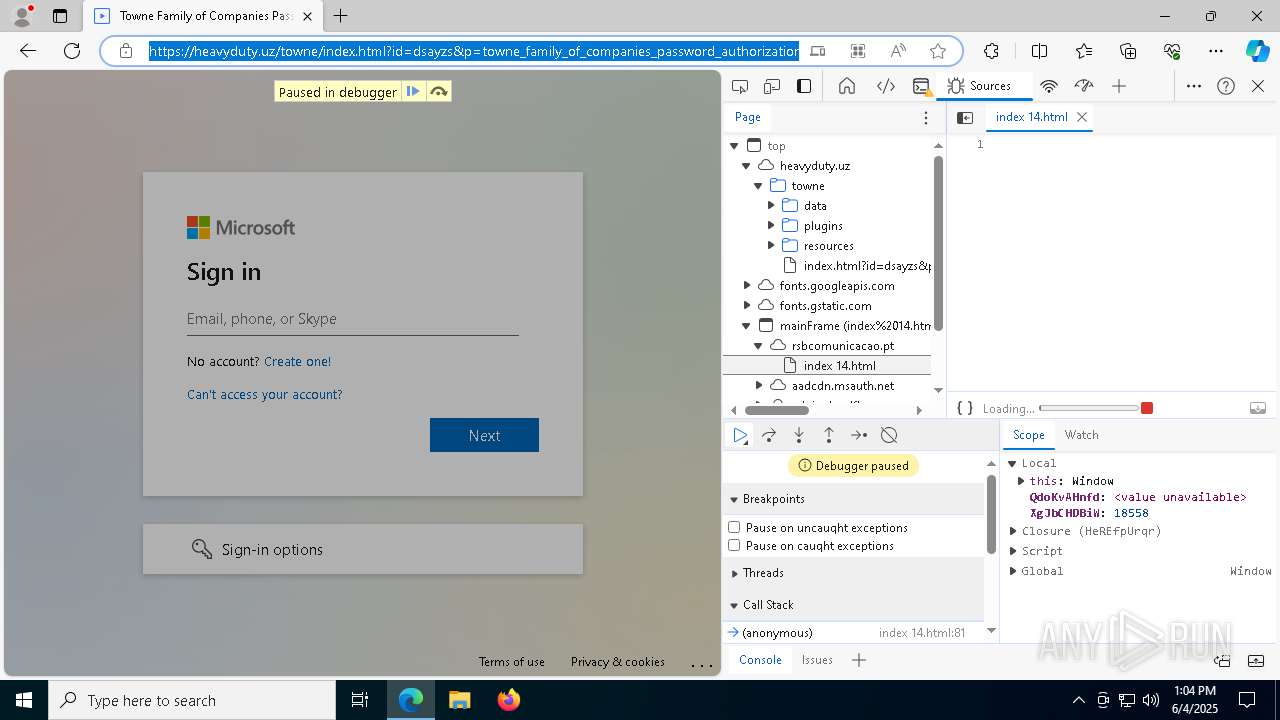Expand the plugins folder
The height and width of the screenshot is (720, 1280).
tap(771, 226)
